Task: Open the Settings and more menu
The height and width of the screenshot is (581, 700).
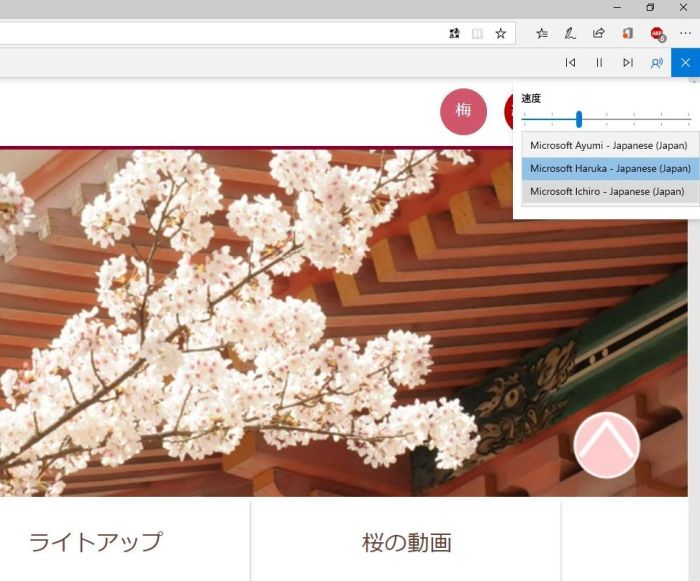Action: tap(685, 33)
